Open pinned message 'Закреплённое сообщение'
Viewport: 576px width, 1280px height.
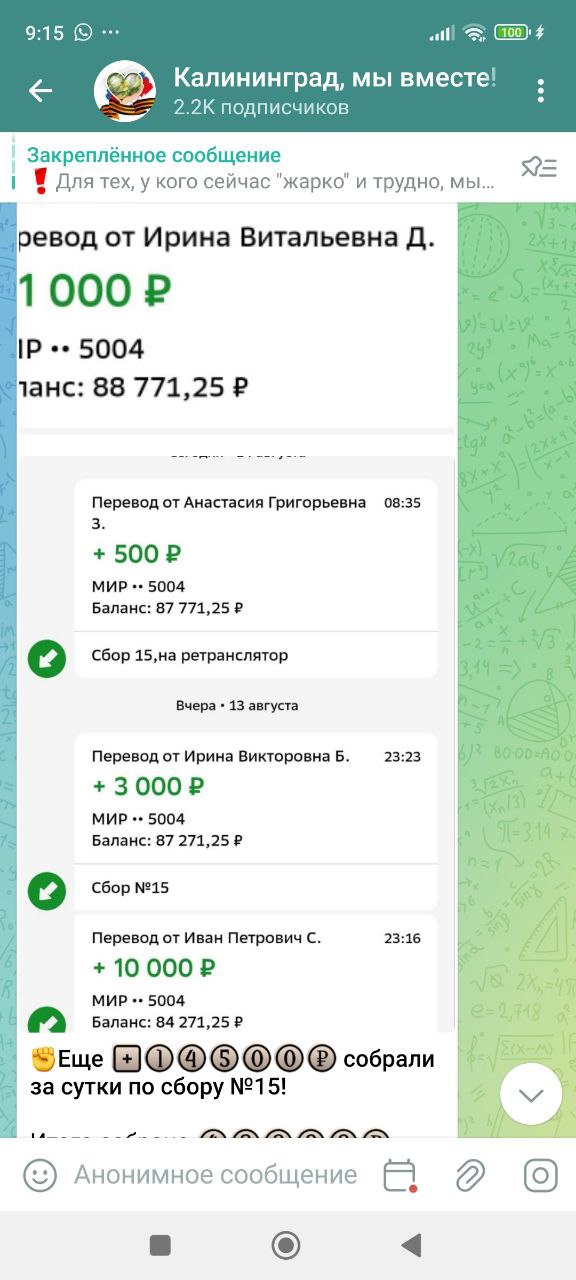260,168
